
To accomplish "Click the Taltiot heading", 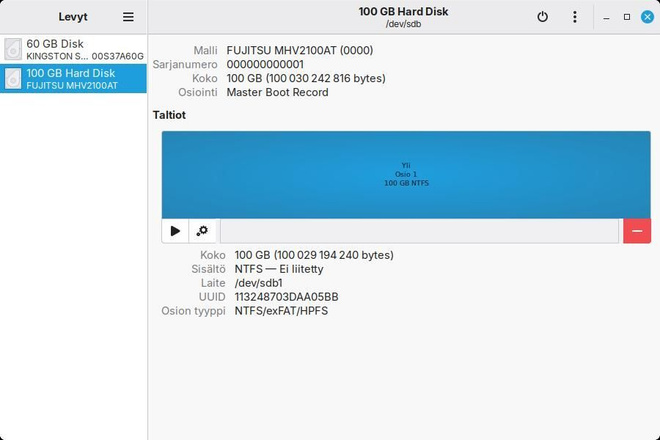I will (169, 115).
